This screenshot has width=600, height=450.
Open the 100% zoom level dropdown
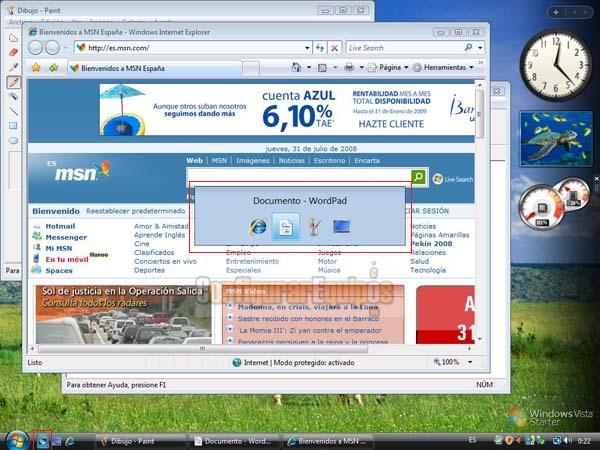tap(470, 362)
